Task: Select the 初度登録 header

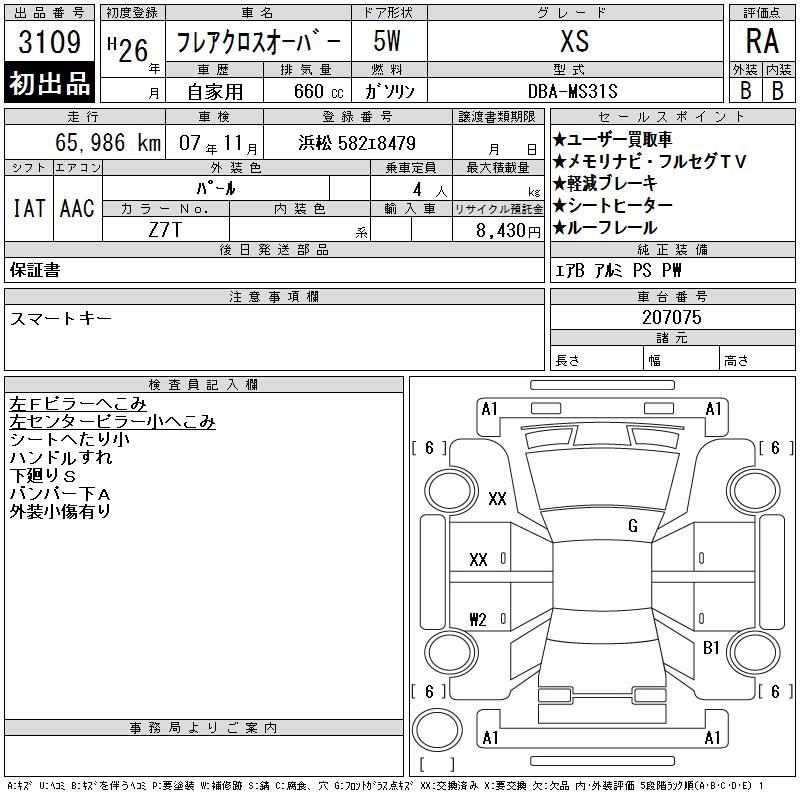Action: 132,13
